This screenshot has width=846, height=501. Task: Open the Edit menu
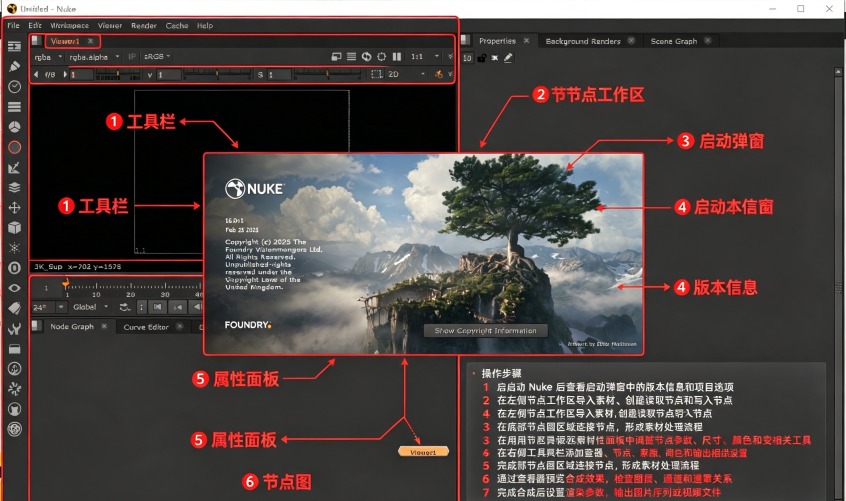pyautogui.click(x=35, y=25)
